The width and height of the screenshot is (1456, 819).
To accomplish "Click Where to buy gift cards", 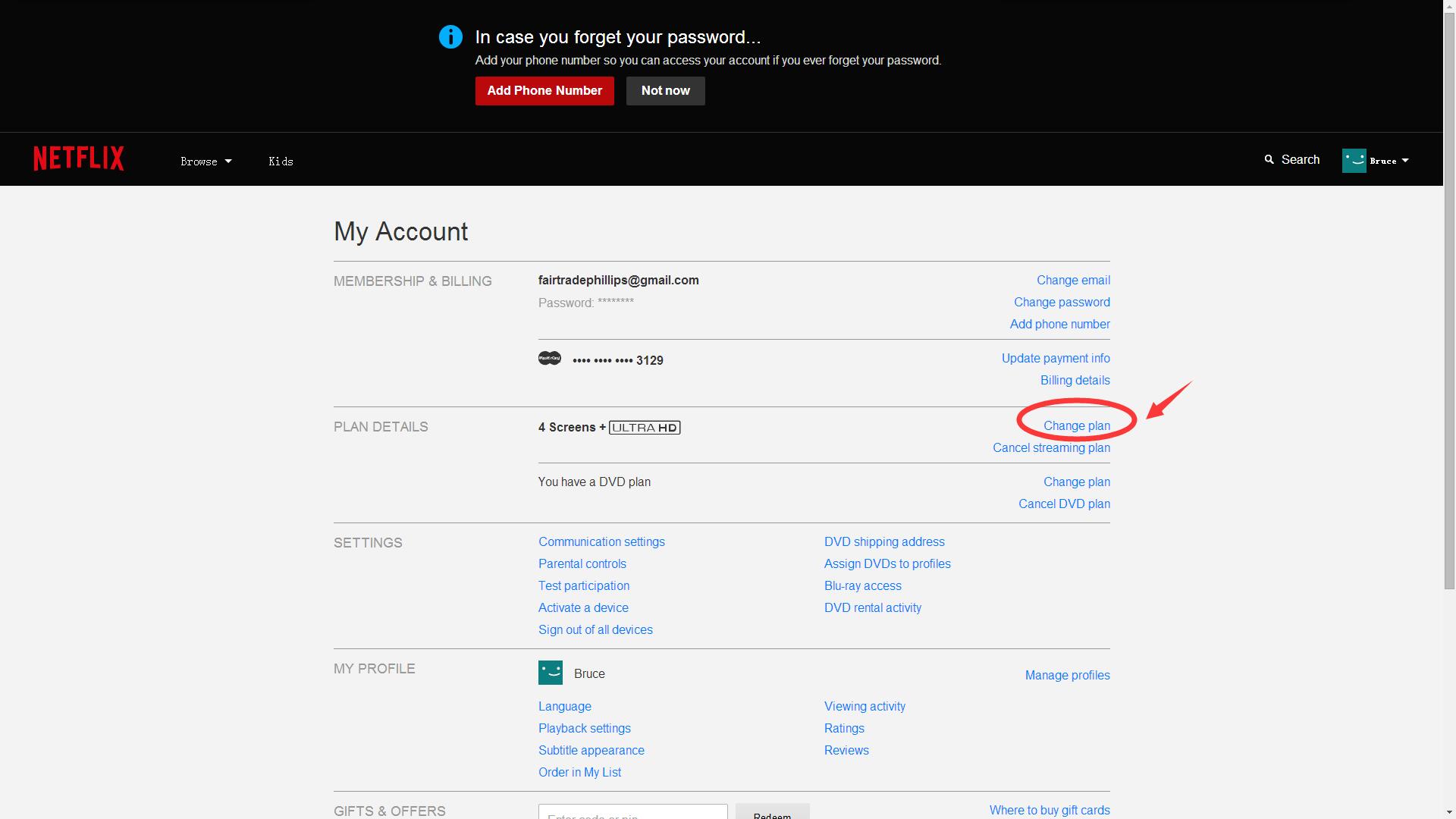I will 1050,810.
